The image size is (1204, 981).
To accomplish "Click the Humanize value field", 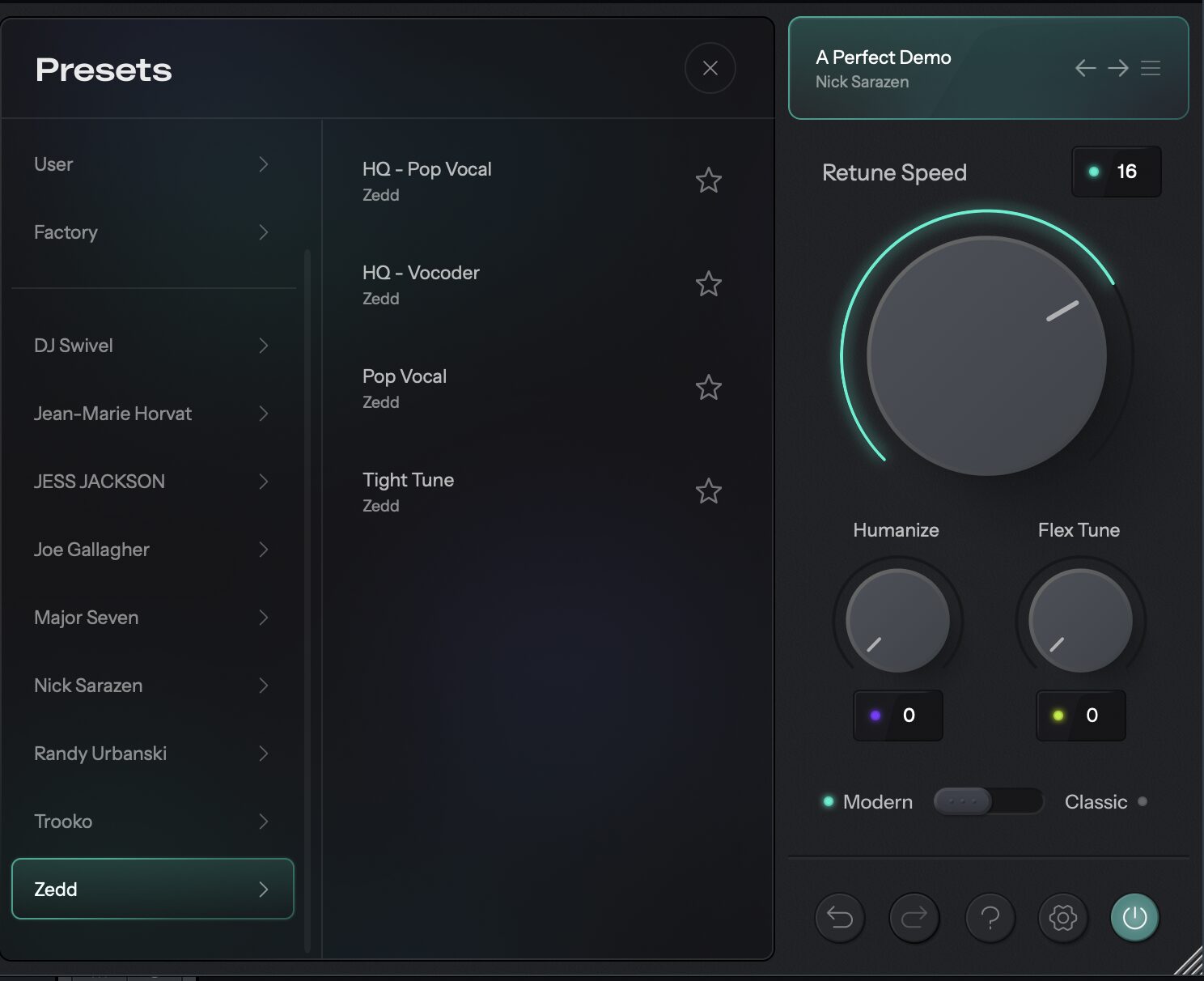I will (898, 716).
